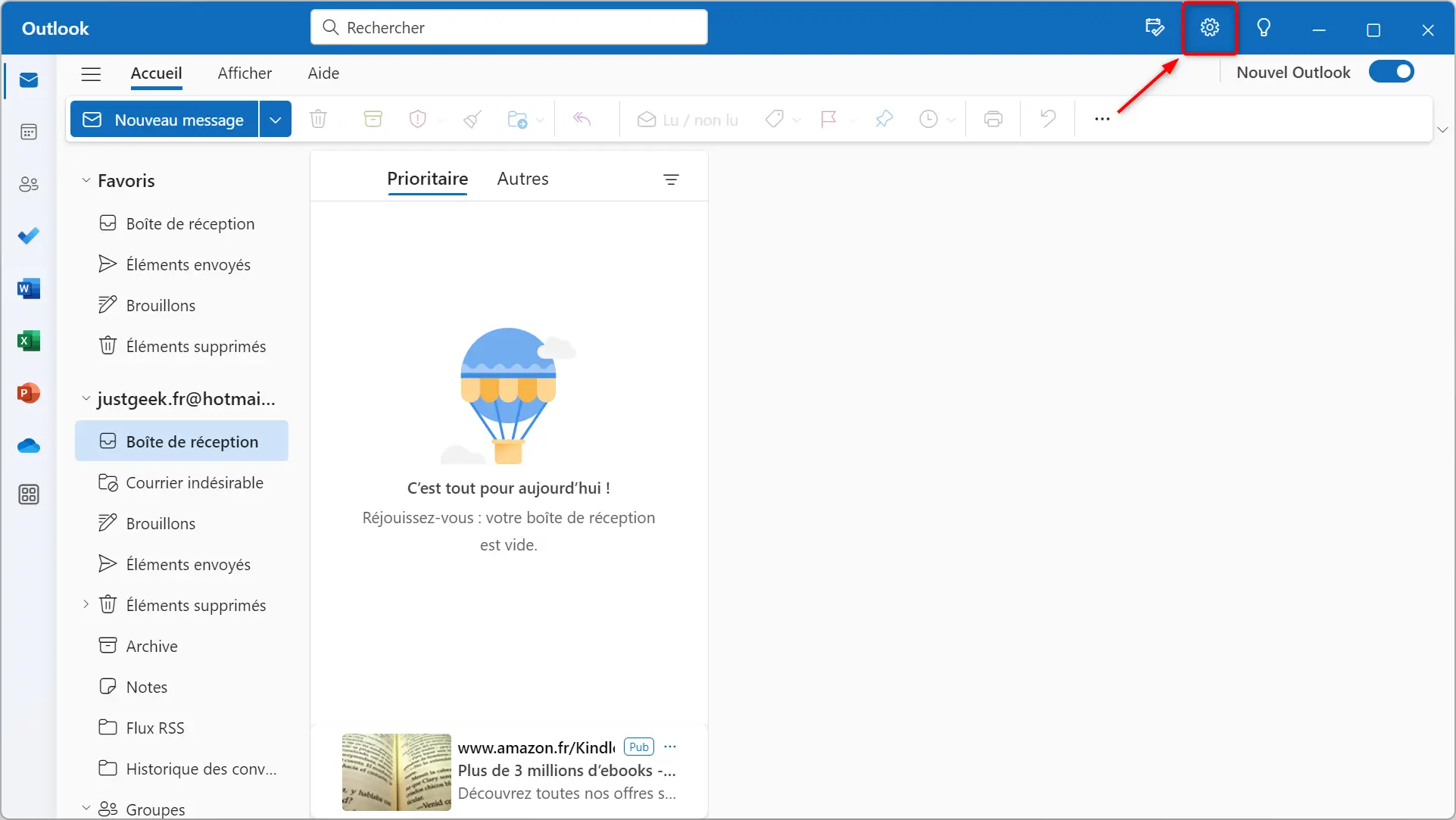
Task: Open More apps grid icon
Action: point(29,494)
